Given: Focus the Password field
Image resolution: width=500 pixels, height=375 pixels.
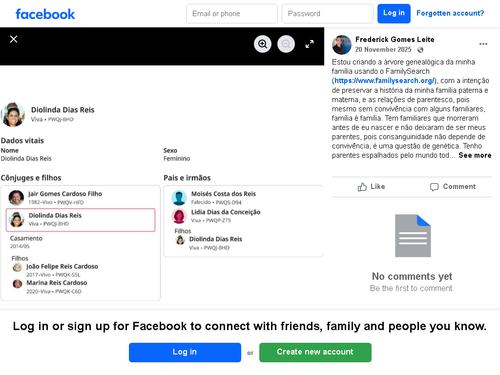Looking at the screenshot, I should coord(327,14).
